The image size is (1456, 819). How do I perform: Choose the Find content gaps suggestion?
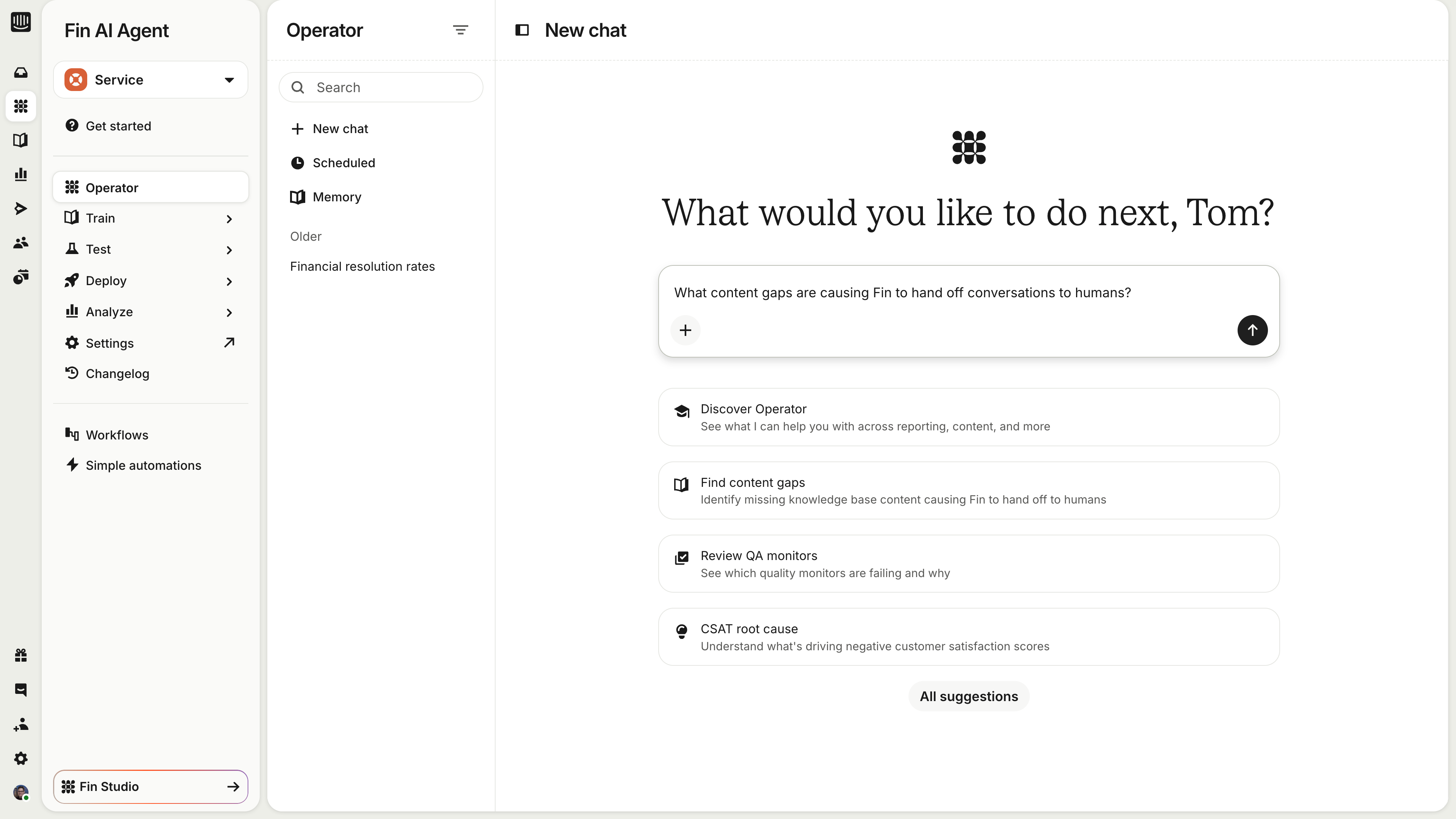968,491
